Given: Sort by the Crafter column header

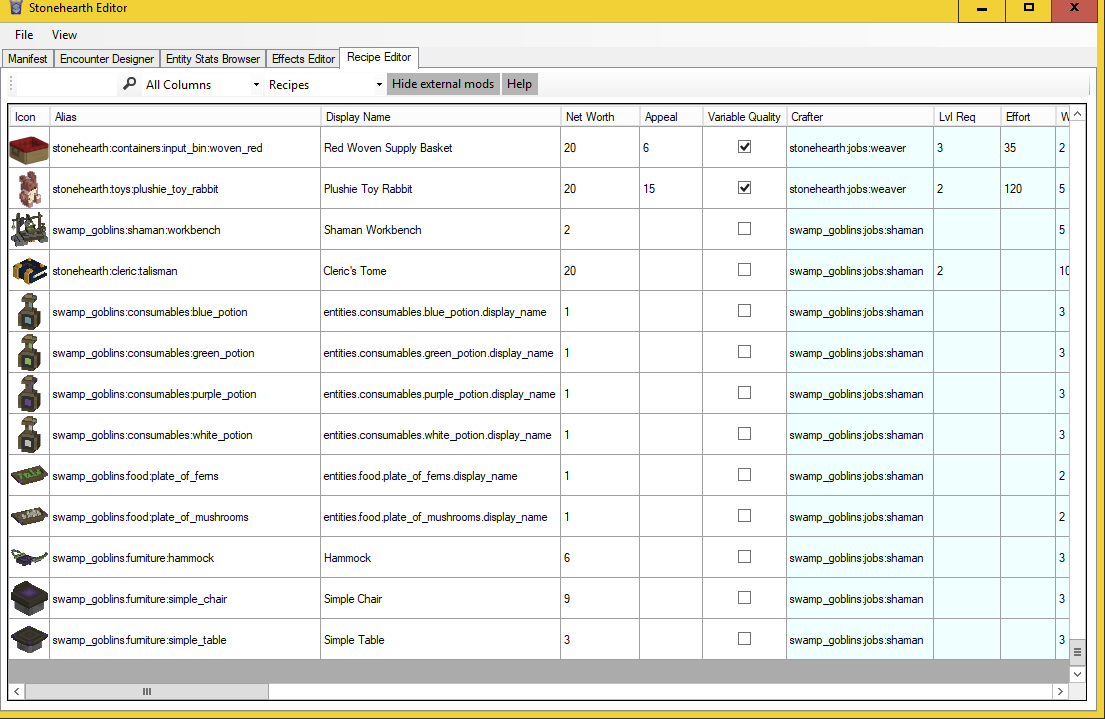Looking at the screenshot, I should [x=860, y=117].
